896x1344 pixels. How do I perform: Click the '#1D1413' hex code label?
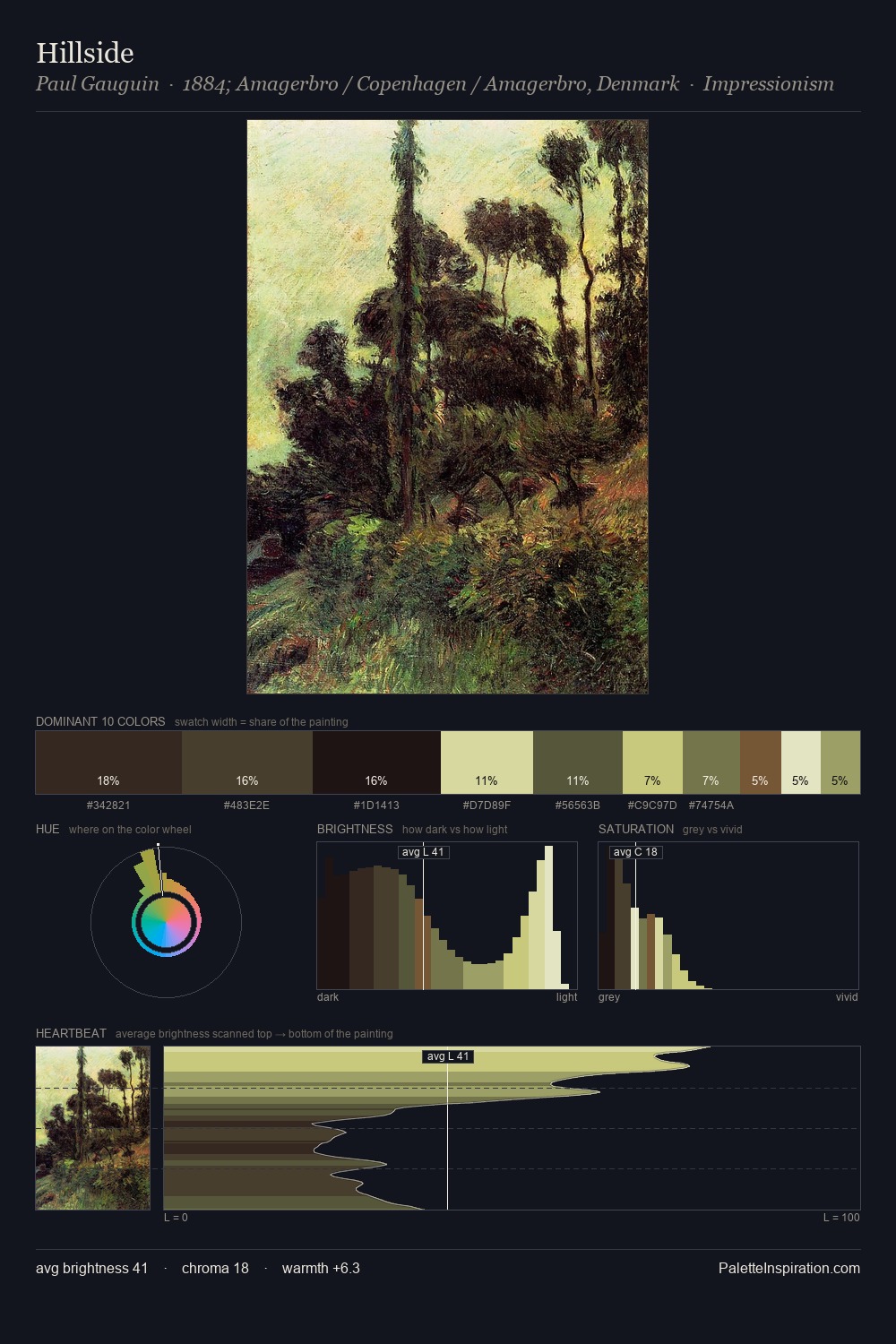click(x=376, y=806)
